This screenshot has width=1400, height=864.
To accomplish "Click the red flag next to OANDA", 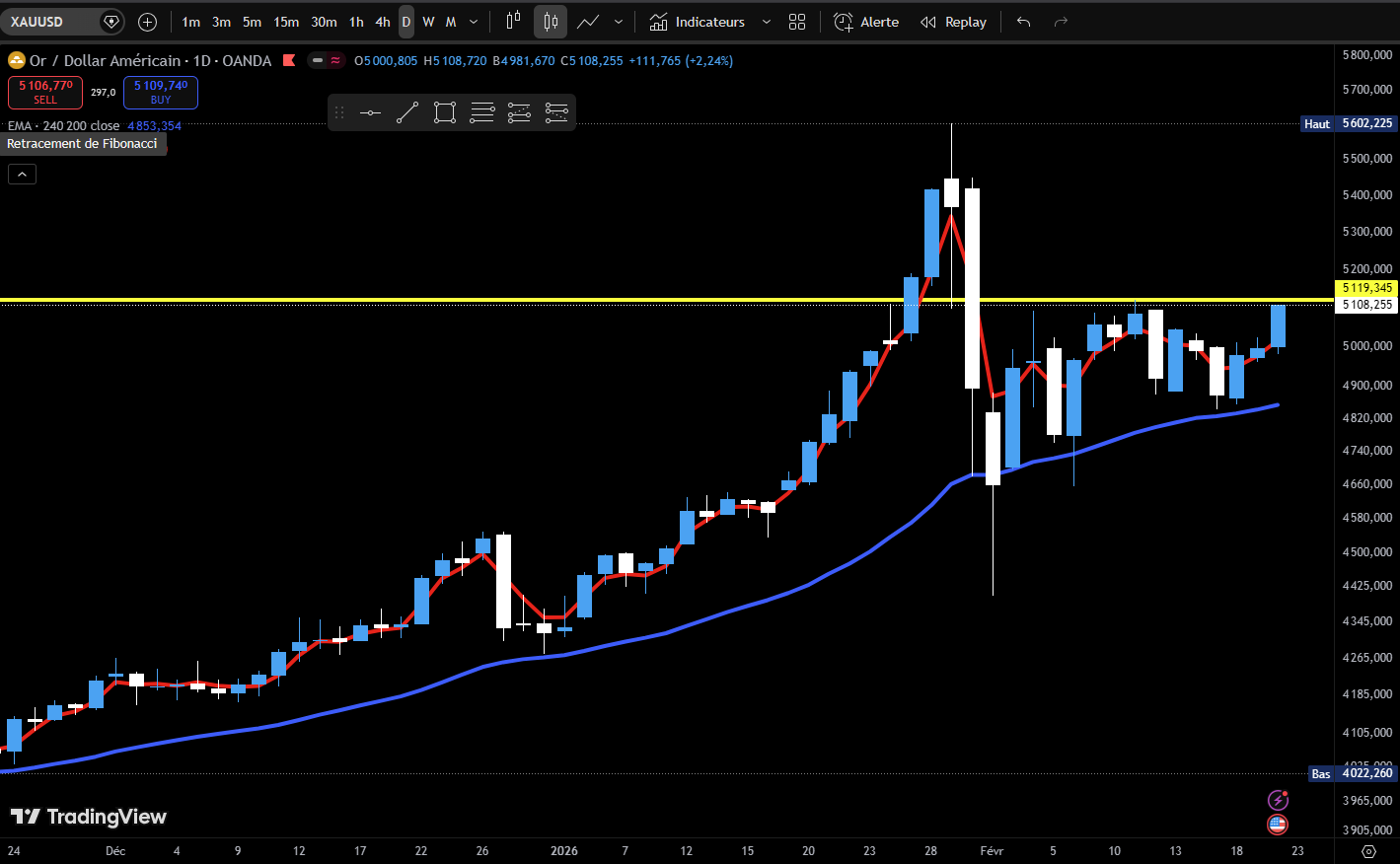I will (289, 60).
